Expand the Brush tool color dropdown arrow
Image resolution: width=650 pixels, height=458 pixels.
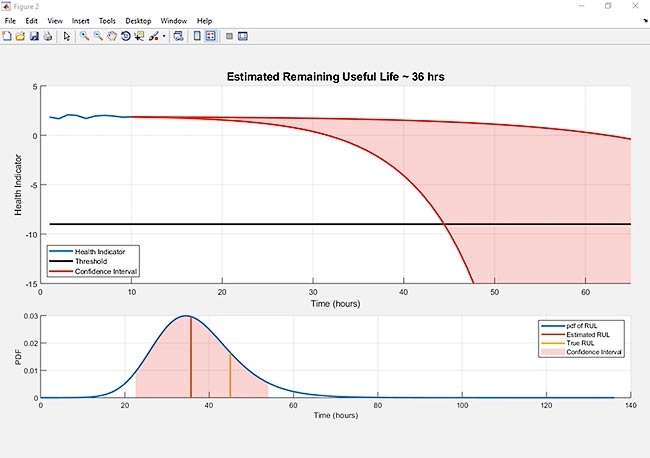tap(164, 36)
